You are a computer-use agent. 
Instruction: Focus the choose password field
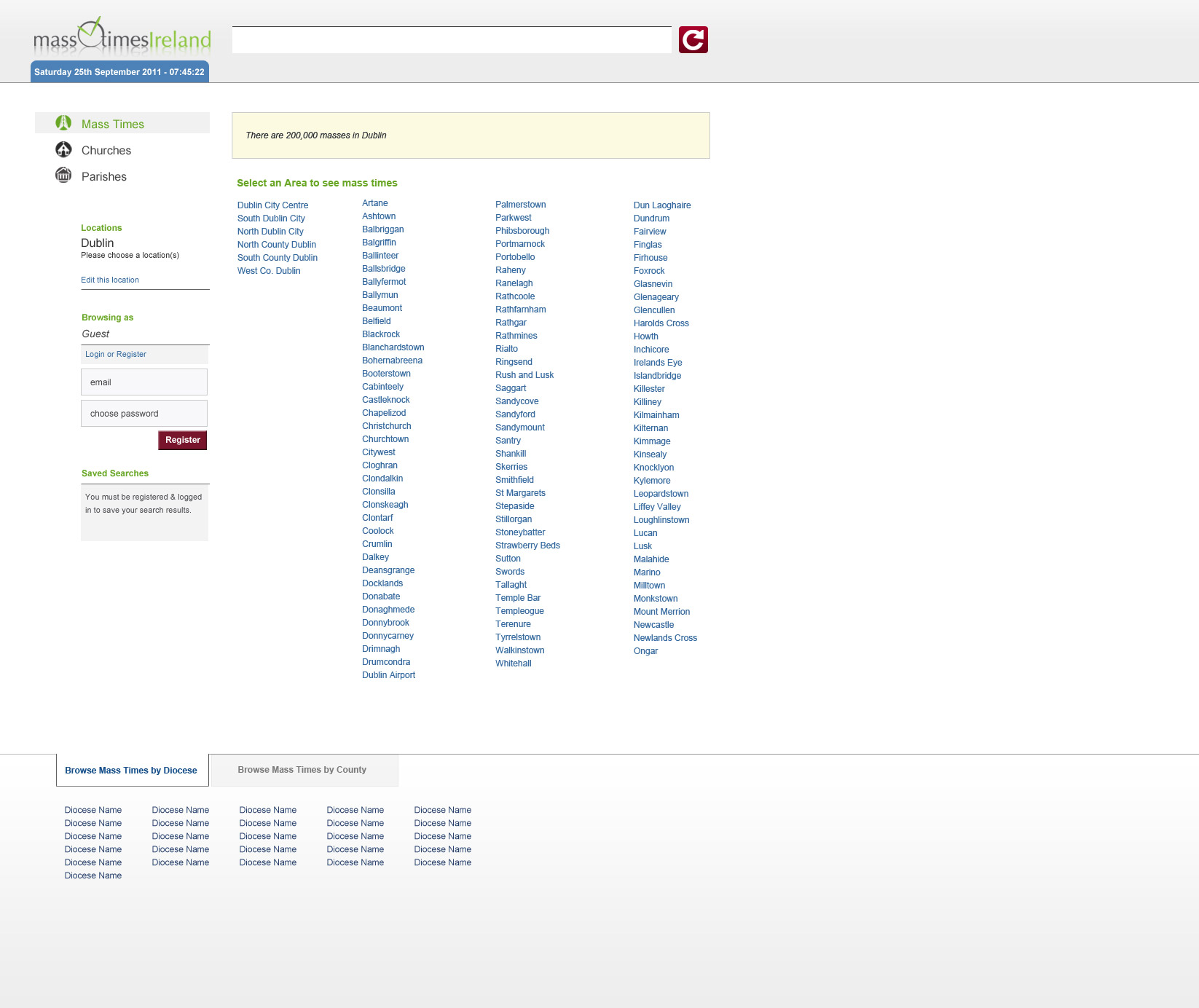(x=144, y=414)
